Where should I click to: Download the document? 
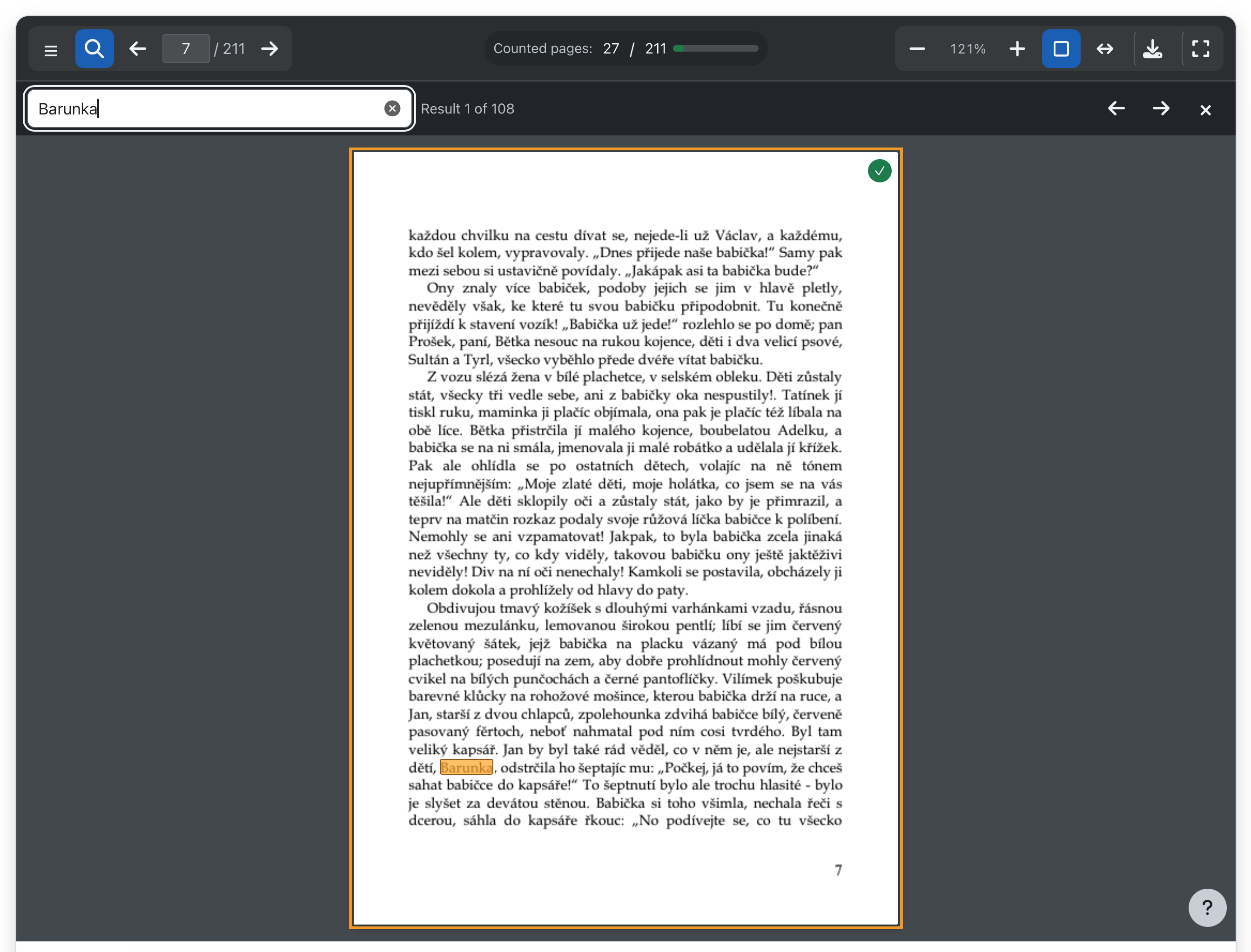click(x=1152, y=49)
